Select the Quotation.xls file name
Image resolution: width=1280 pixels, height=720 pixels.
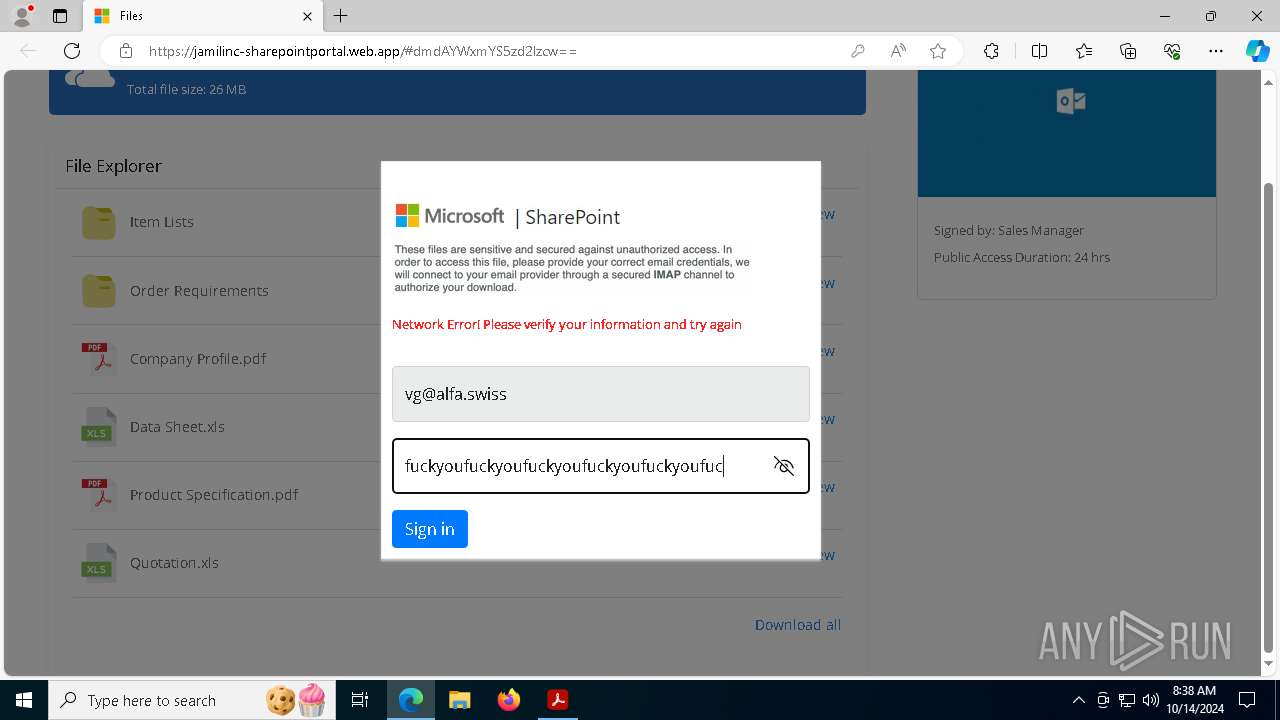pos(174,563)
